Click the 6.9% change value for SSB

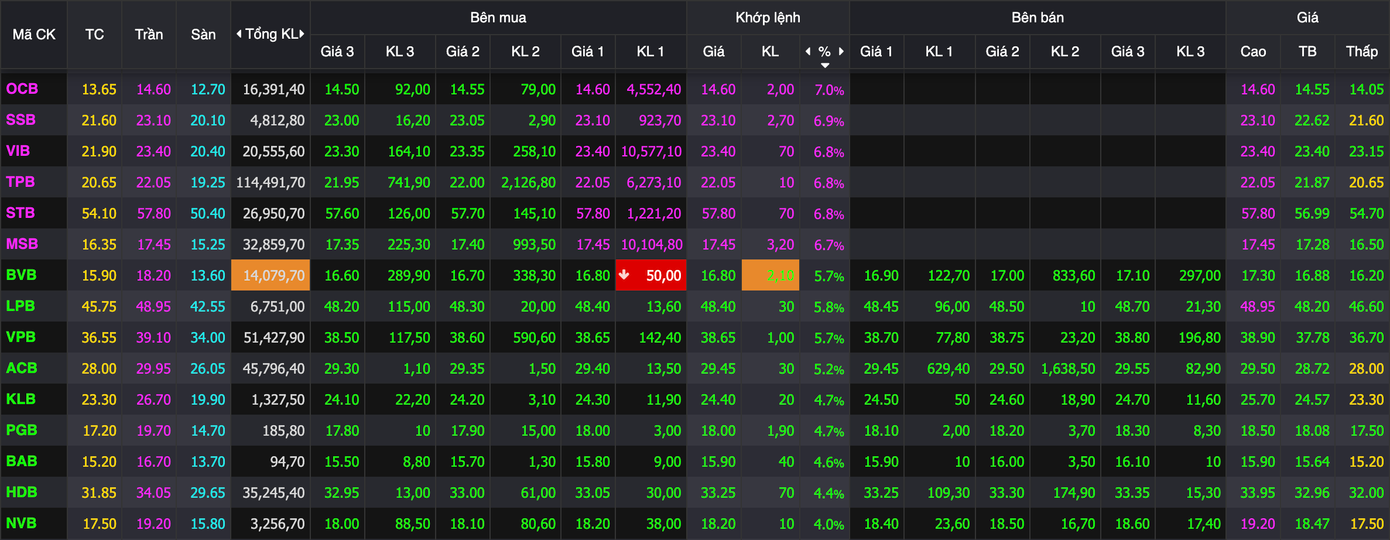[830, 120]
